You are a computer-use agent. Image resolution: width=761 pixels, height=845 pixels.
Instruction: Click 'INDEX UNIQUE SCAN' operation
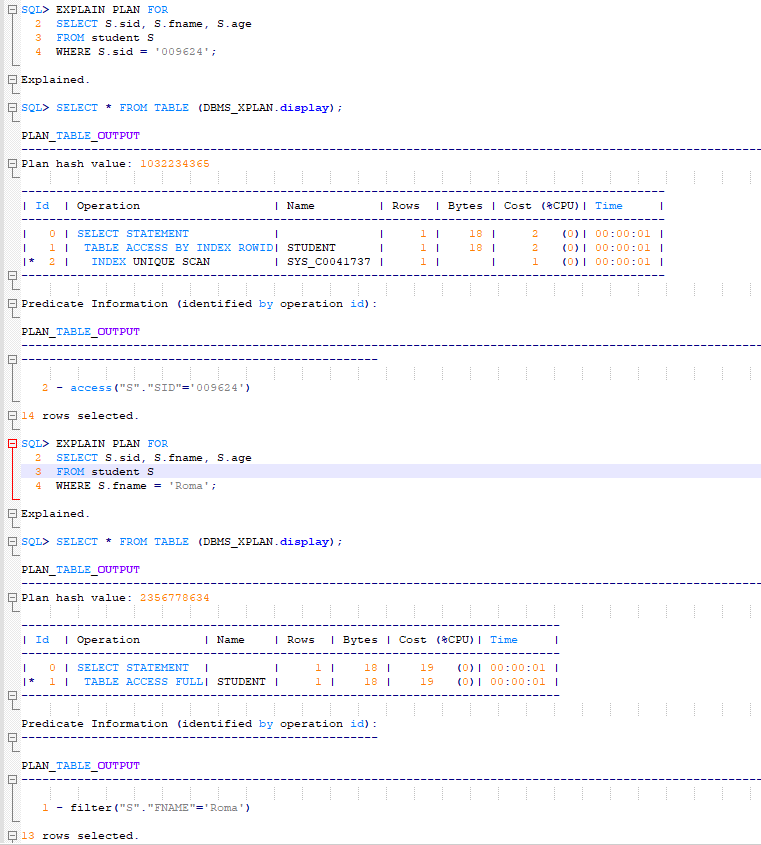click(x=150, y=262)
